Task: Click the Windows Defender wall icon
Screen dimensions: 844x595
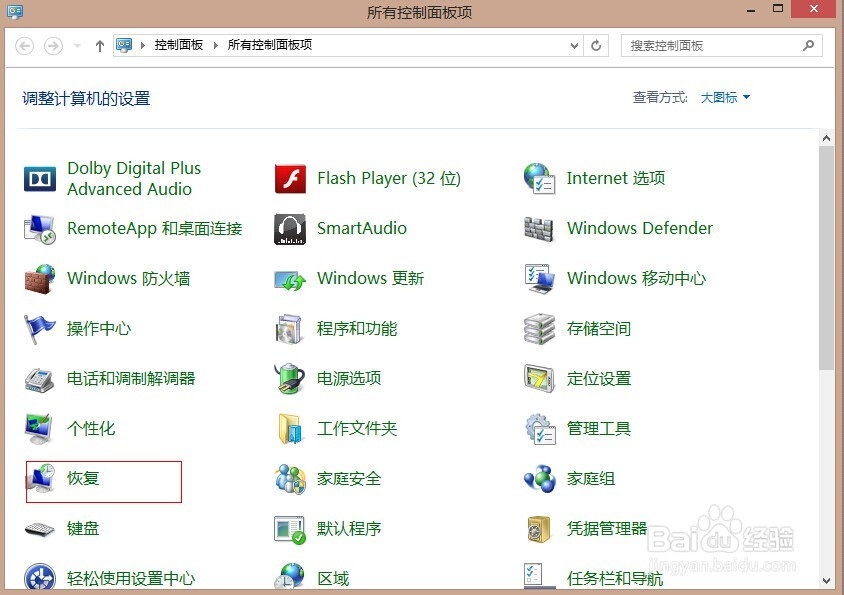Action: (539, 229)
